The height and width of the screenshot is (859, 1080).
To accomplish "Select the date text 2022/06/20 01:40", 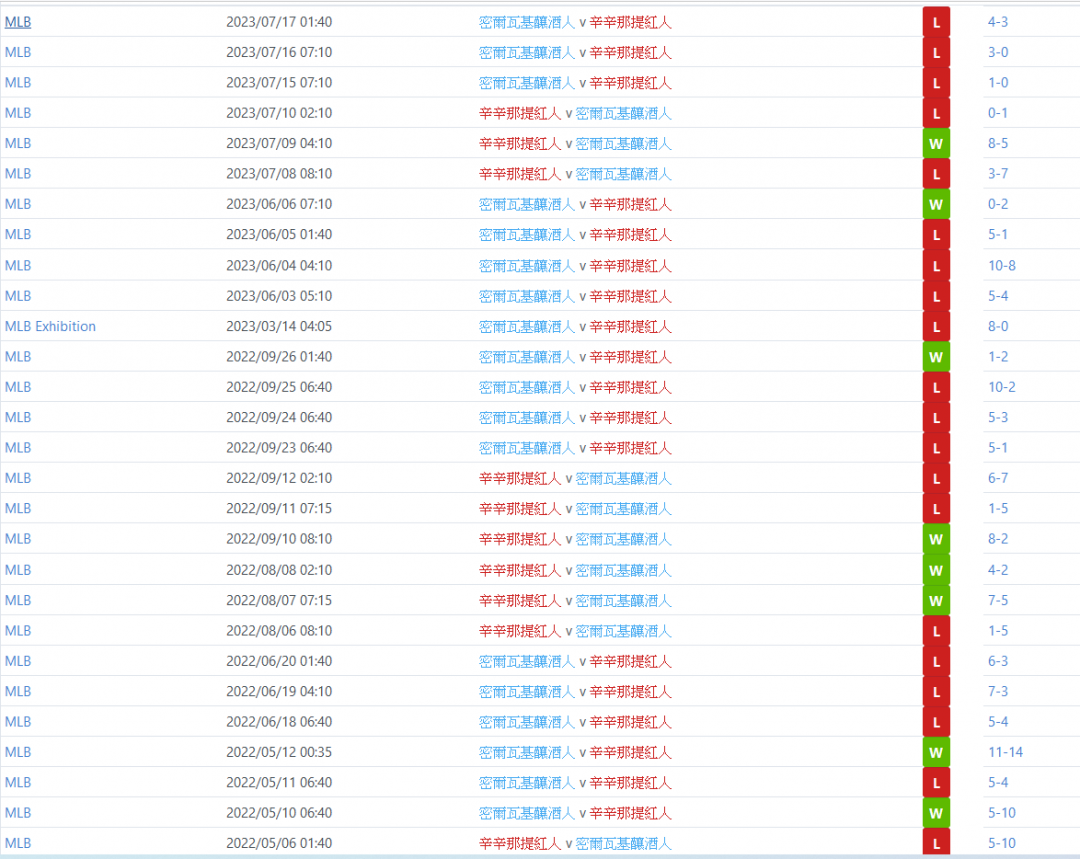I will (279, 661).
